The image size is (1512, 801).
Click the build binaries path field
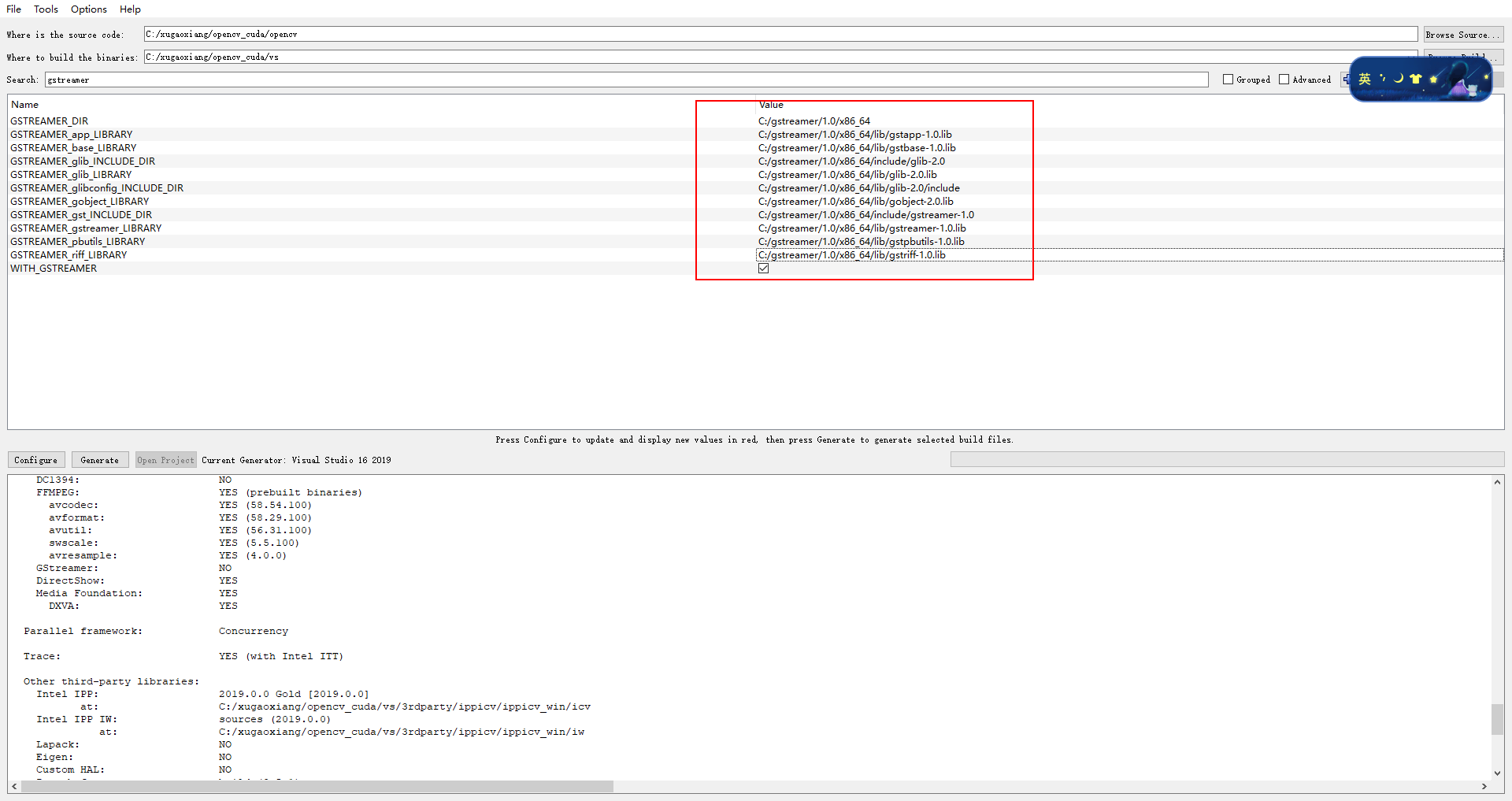point(780,57)
